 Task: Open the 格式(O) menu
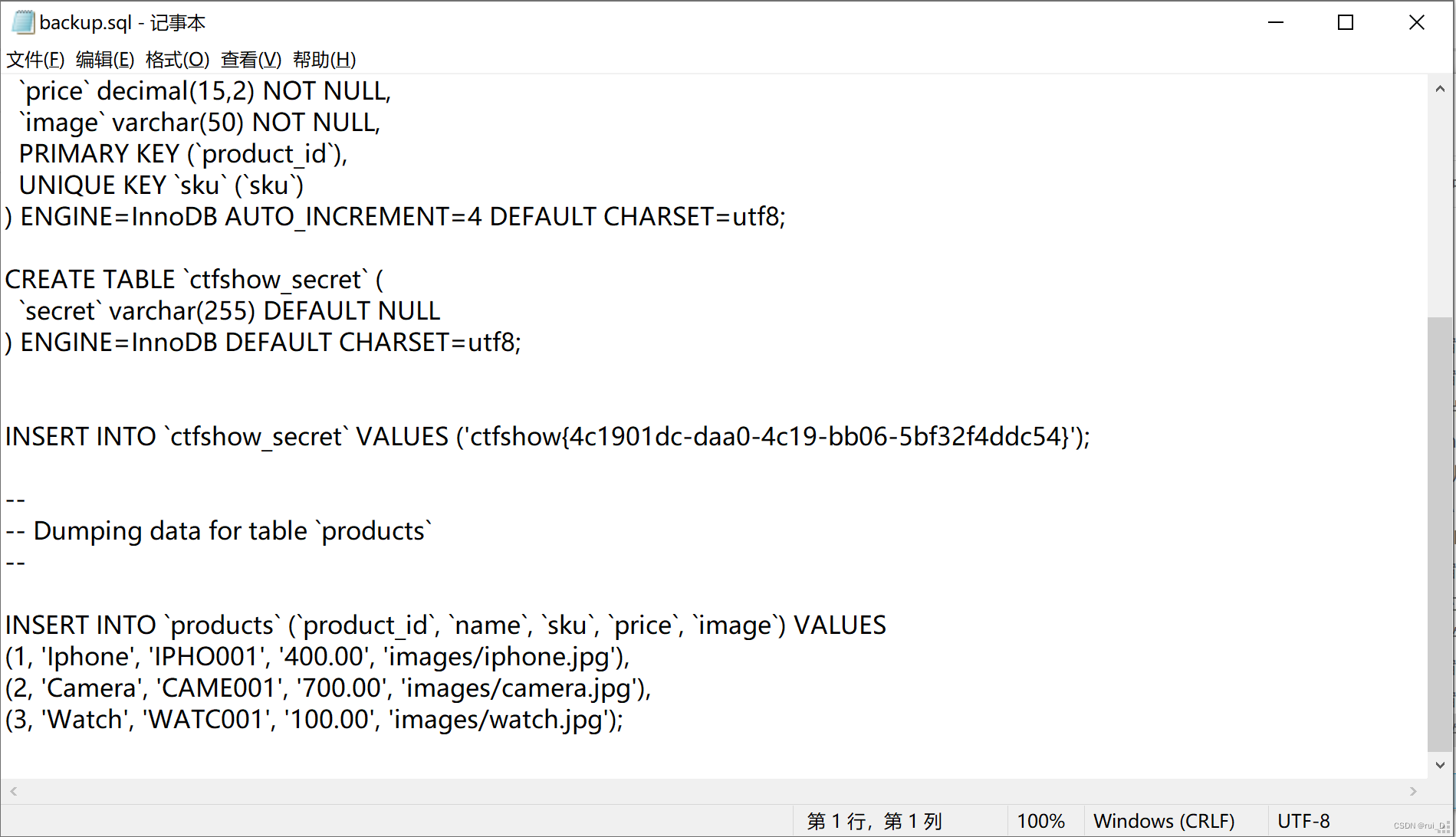point(177,60)
